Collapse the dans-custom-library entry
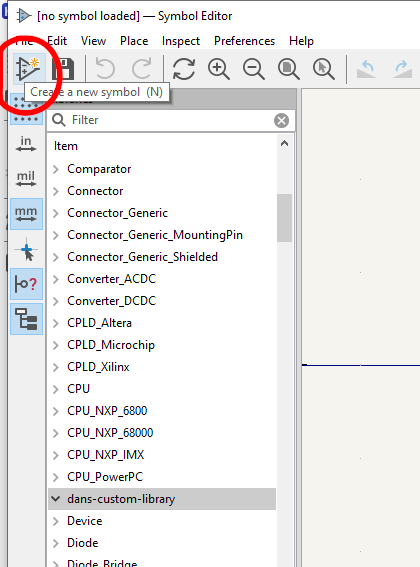 pos(56,499)
